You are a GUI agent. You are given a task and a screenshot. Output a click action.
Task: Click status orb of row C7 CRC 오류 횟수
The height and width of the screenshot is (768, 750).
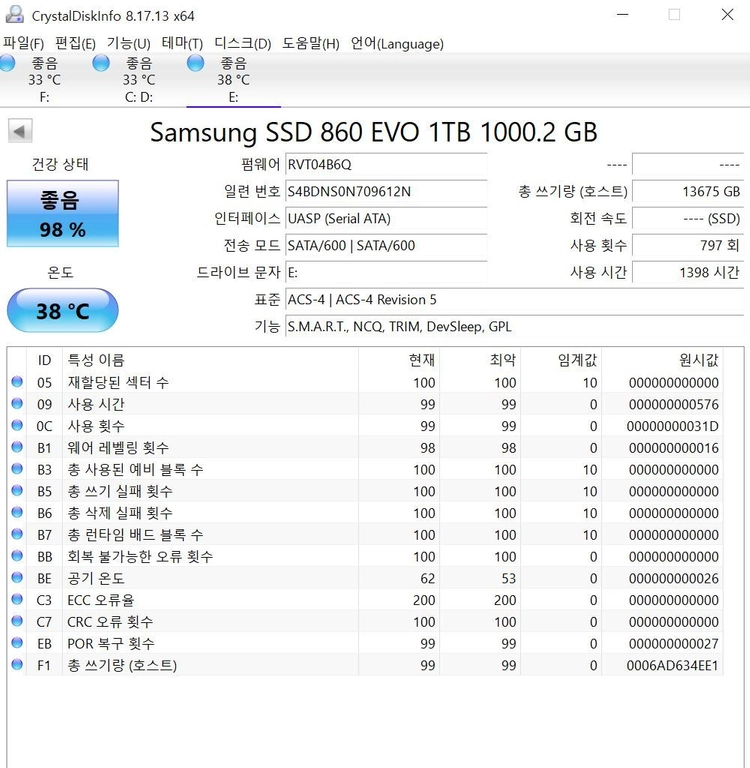[x=17, y=621]
